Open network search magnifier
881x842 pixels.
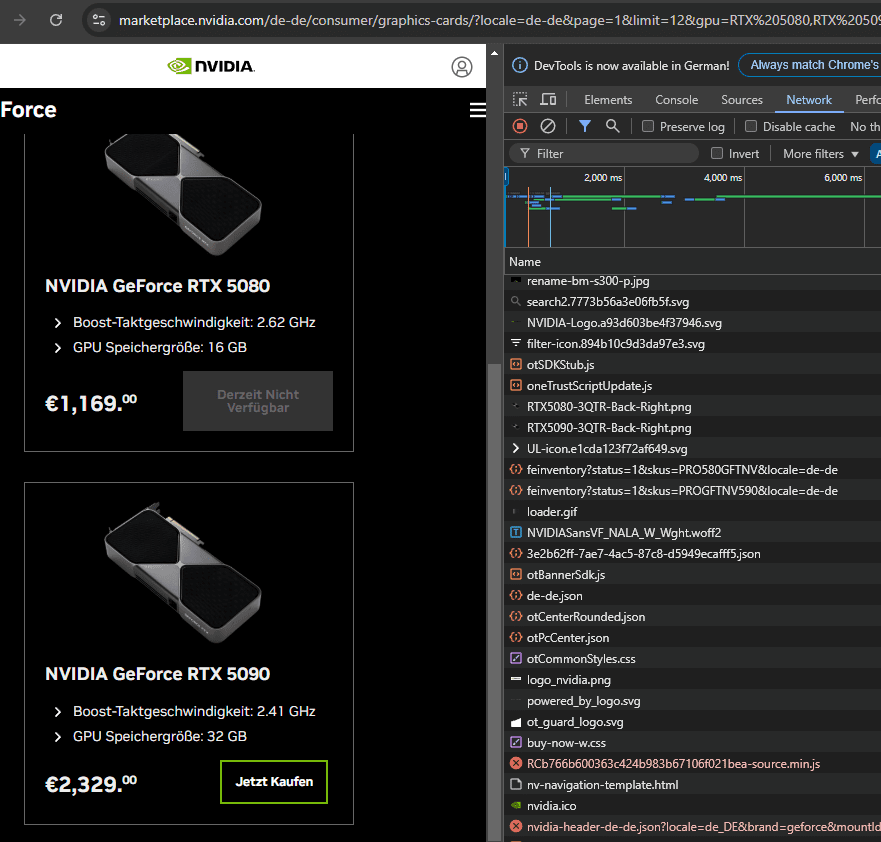tap(612, 126)
